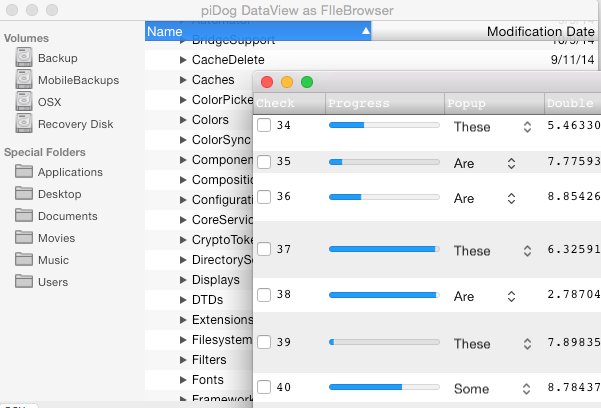Image resolution: width=601 pixels, height=408 pixels.
Task: Open the Desktop folder icon
Action: (x=24, y=193)
